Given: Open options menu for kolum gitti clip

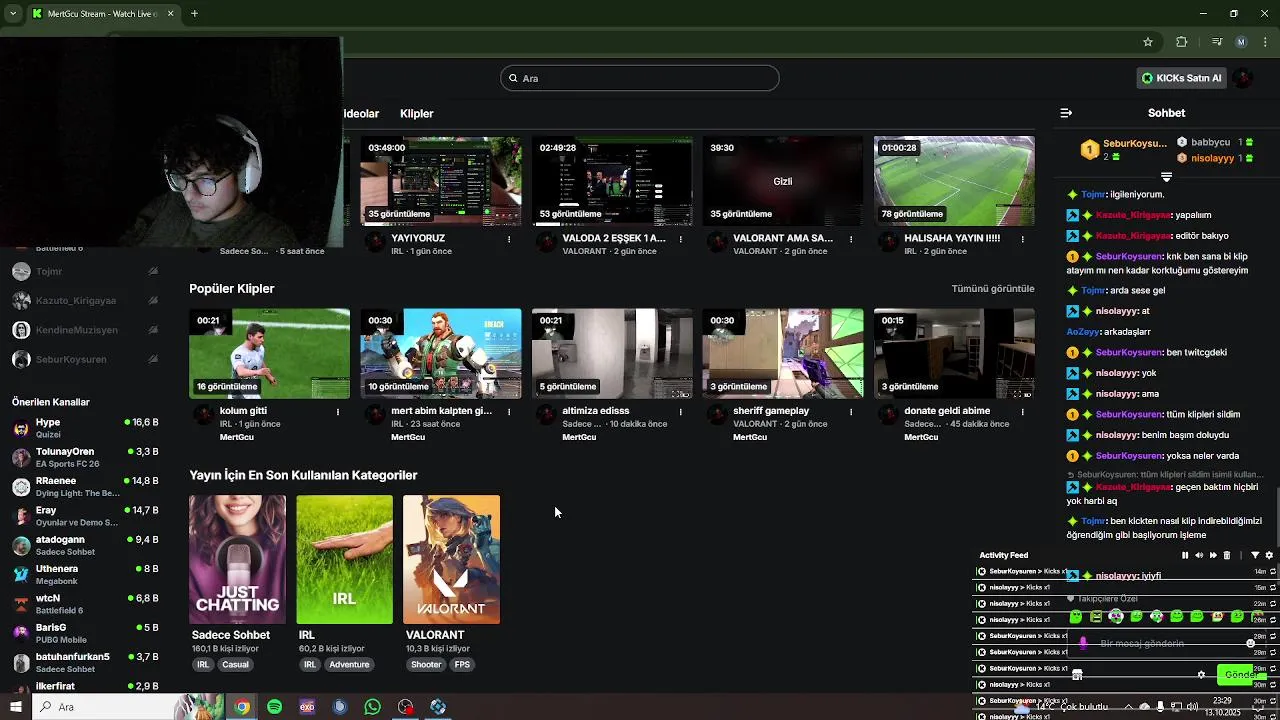Looking at the screenshot, I should pyautogui.click(x=338, y=411).
